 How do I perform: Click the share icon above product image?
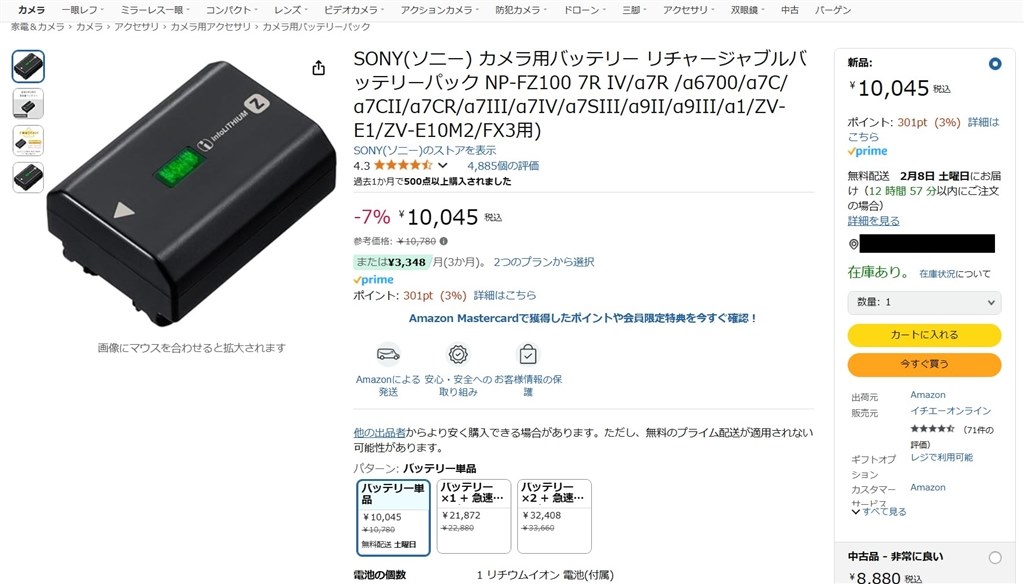click(319, 68)
